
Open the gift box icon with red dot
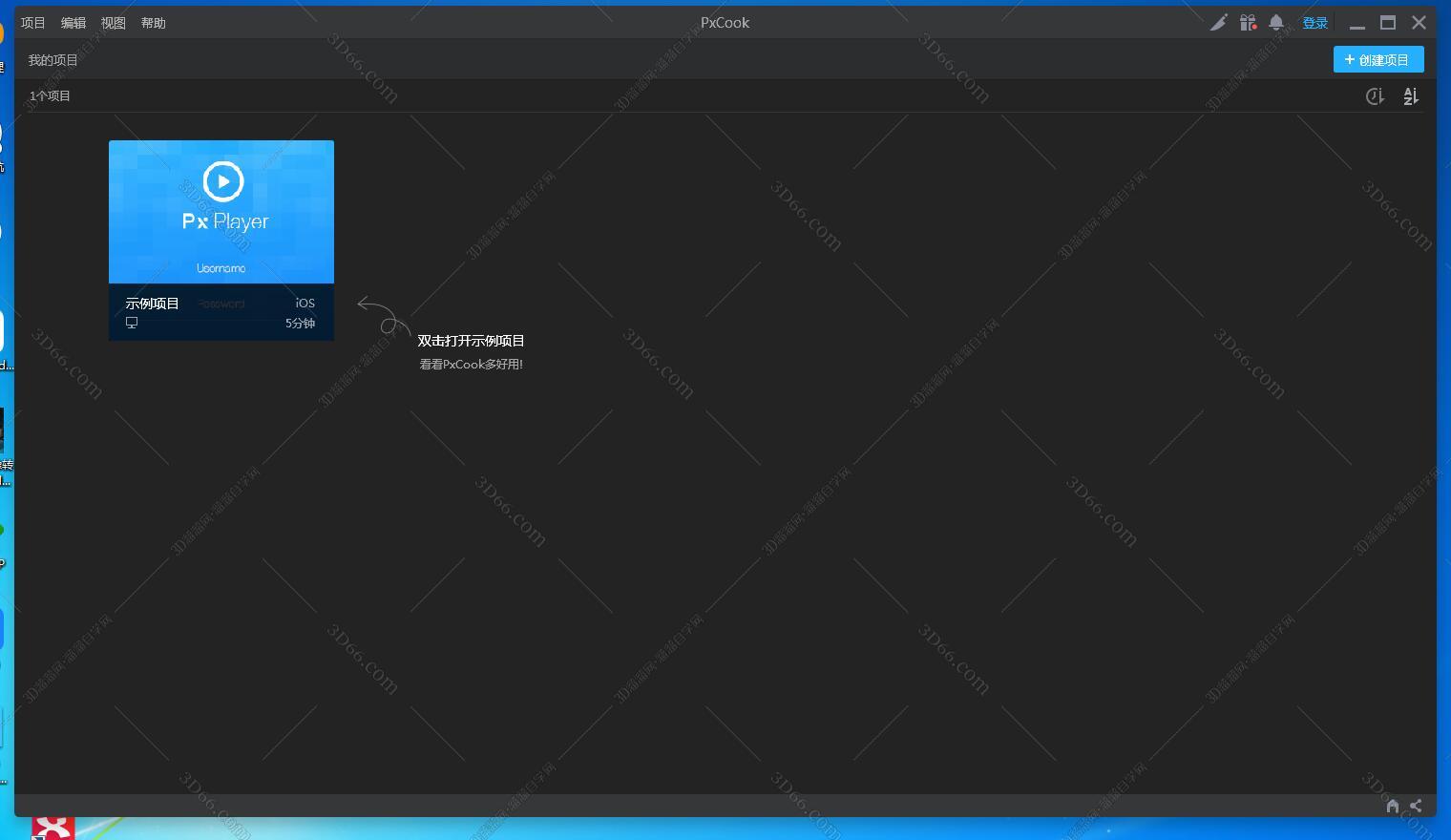[x=1248, y=23]
